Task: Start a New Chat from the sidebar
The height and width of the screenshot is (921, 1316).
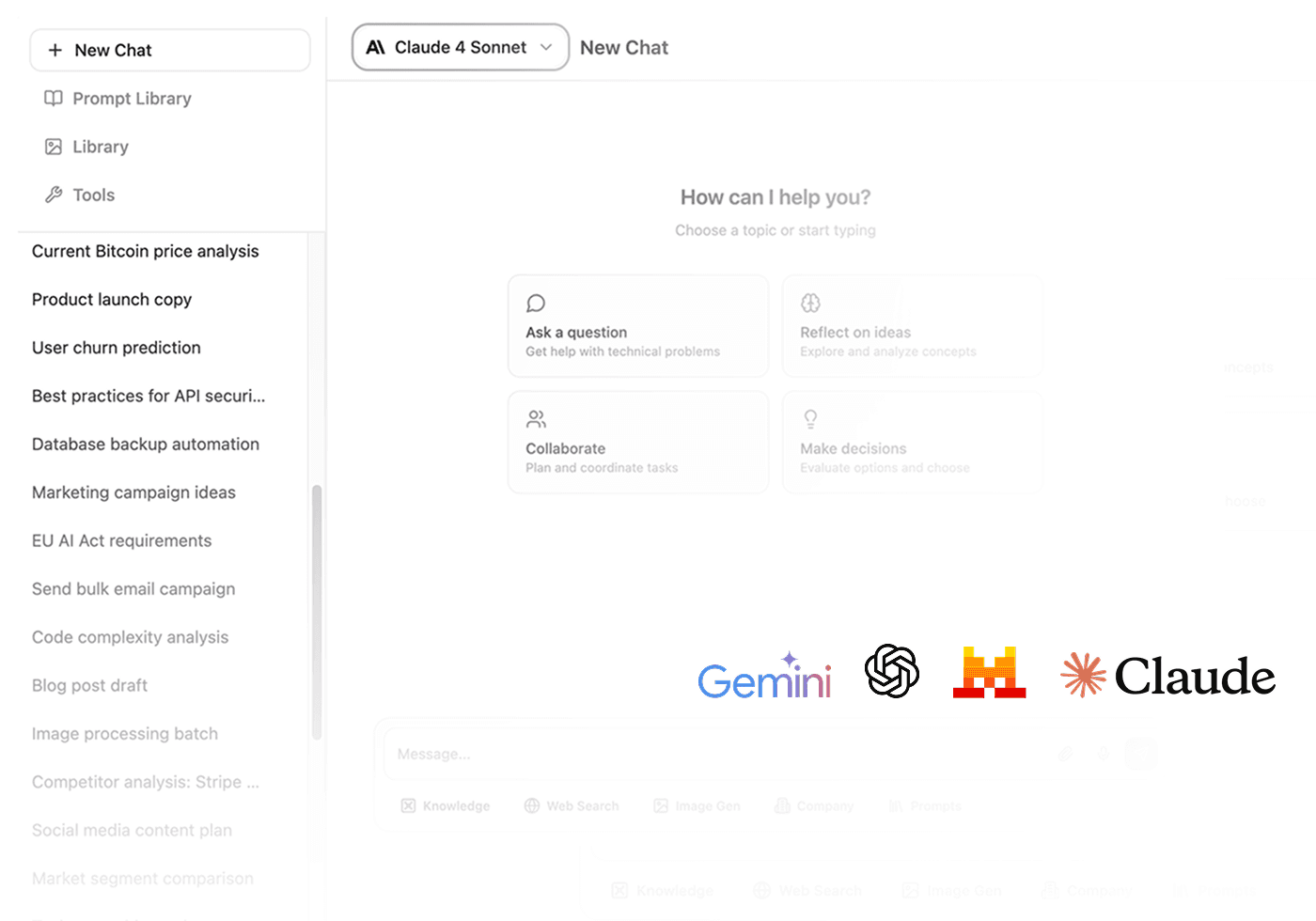Action: tap(170, 50)
